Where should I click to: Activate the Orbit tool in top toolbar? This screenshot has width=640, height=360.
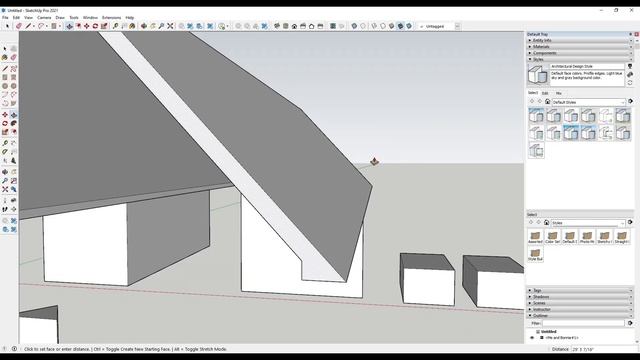tap(144, 26)
